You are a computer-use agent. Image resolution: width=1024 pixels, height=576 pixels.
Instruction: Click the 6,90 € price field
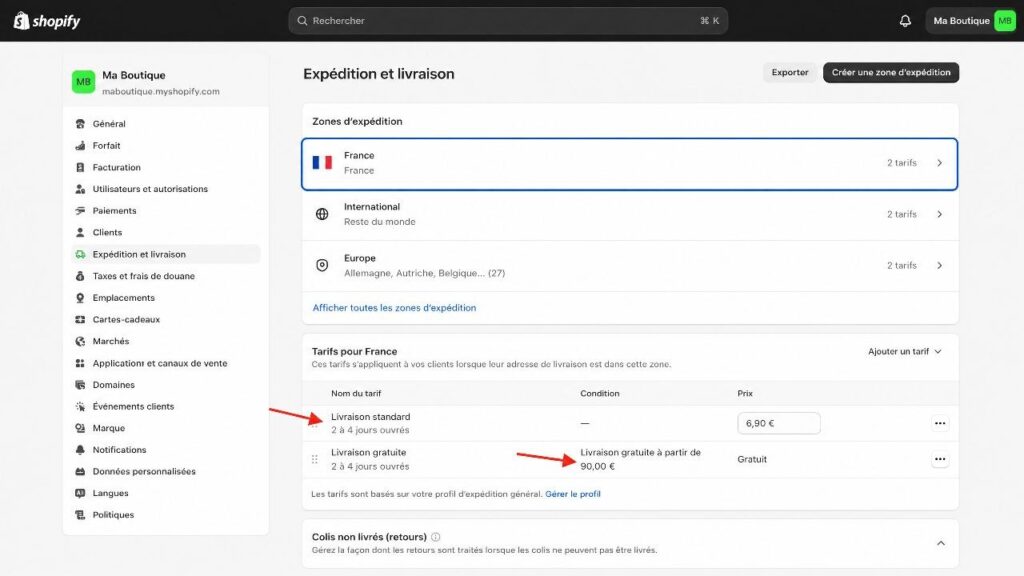(x=778, y=423)
